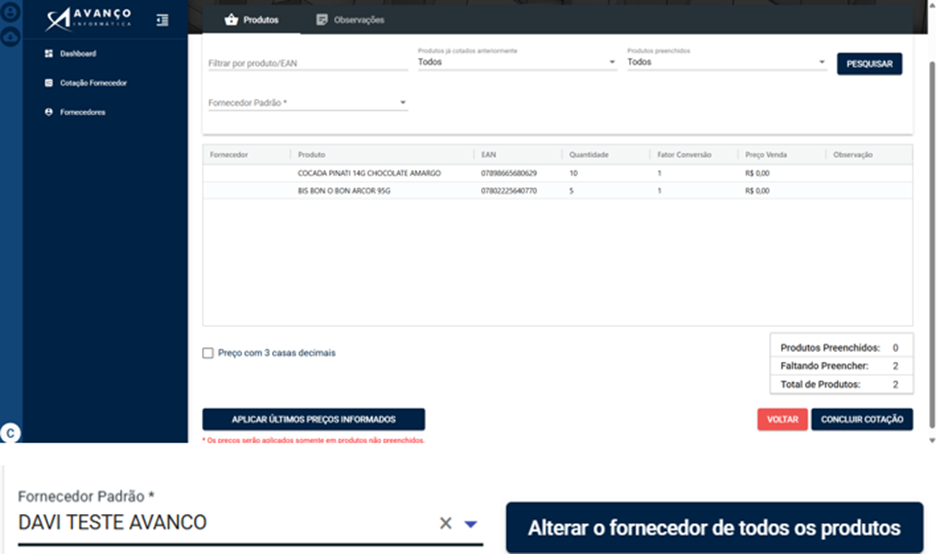Click the basket icon on Produtos tab
This screenshot has height=554, width=940.
tap(231, 20)
